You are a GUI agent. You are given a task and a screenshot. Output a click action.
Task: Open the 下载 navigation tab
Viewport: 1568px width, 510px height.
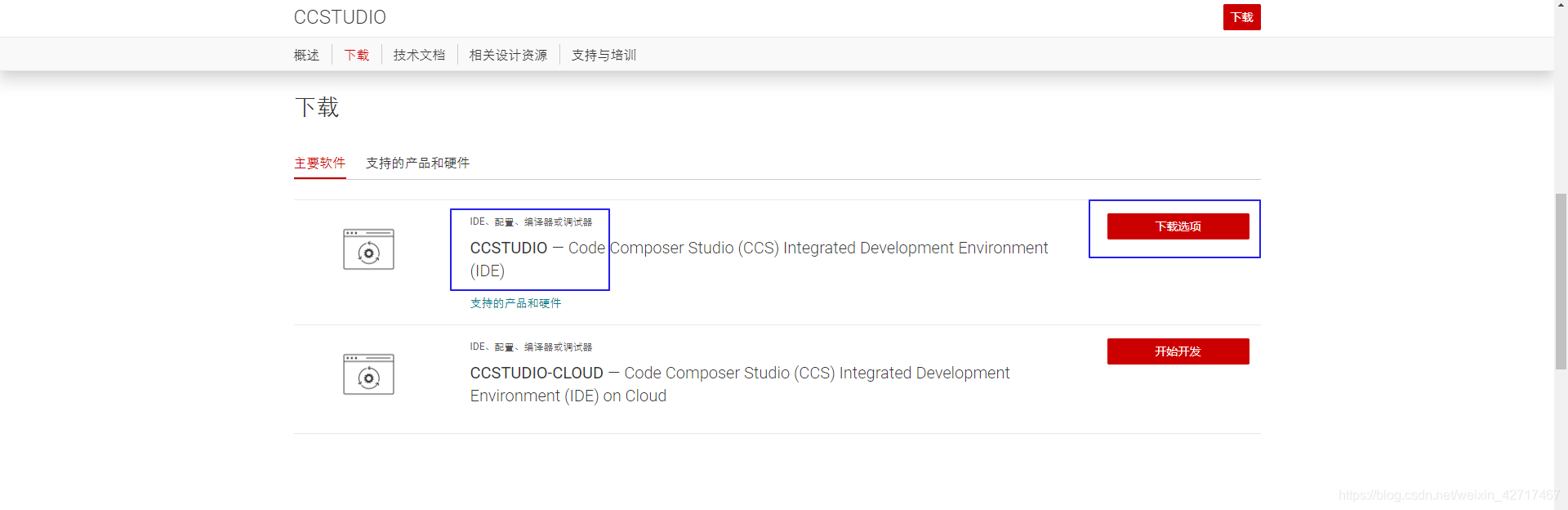point(357,55)
